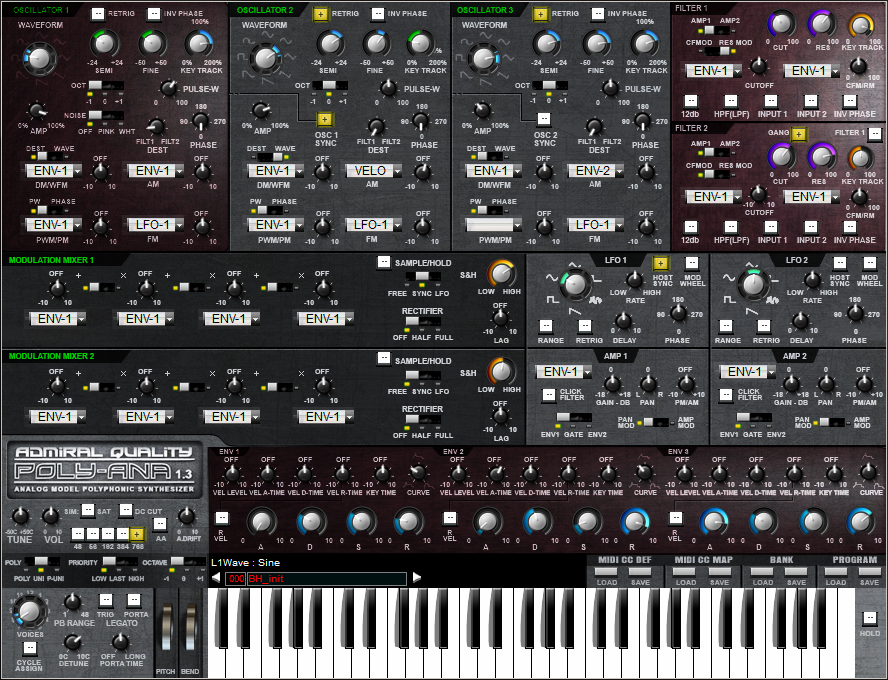The image size is (888, 680).
Task: Click the Modulation Mixer 2 LAG knob
Action: [x=501, y=416]
